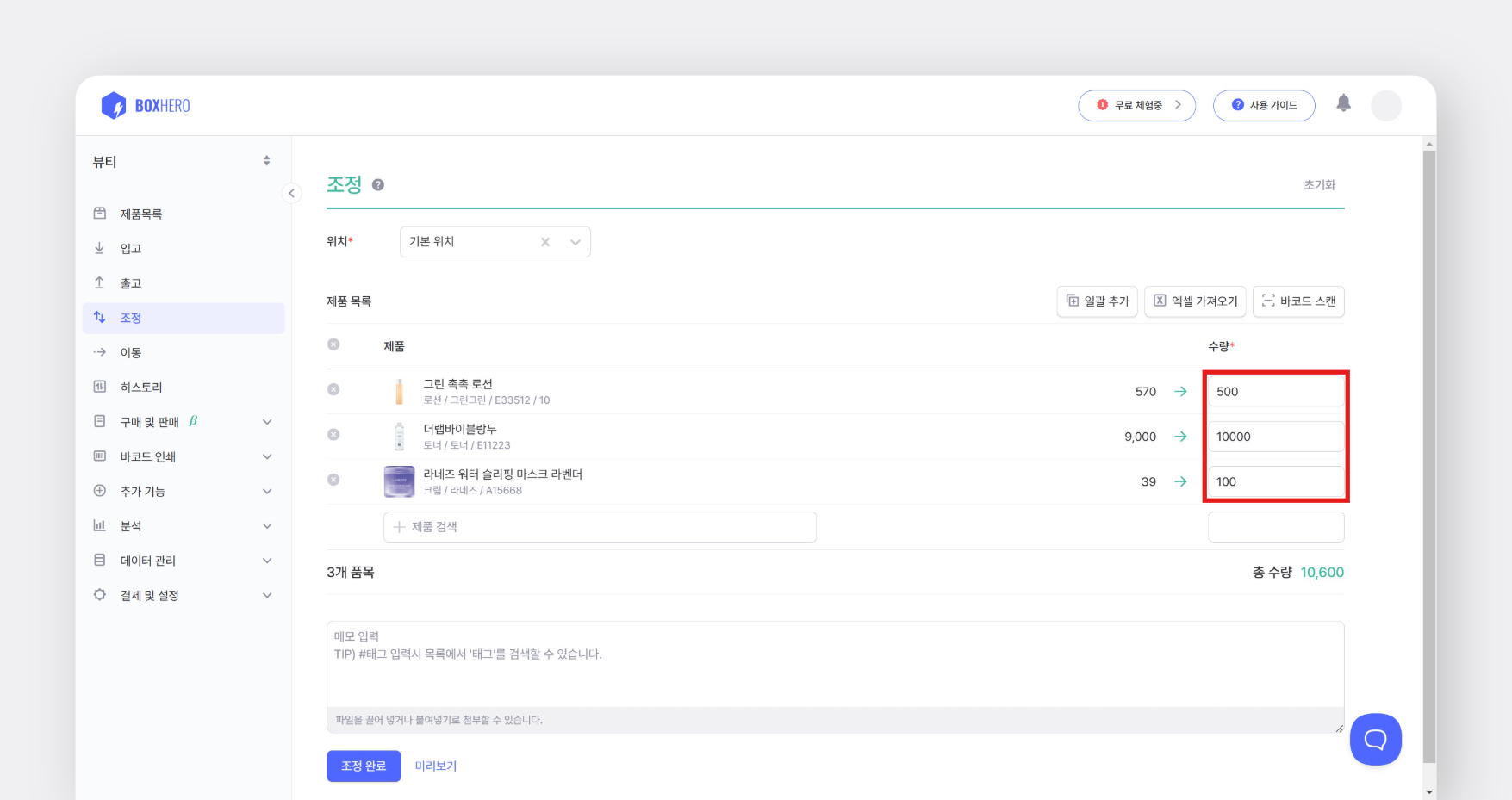Expand the 결제 및 설정 section

click(151, 594)
